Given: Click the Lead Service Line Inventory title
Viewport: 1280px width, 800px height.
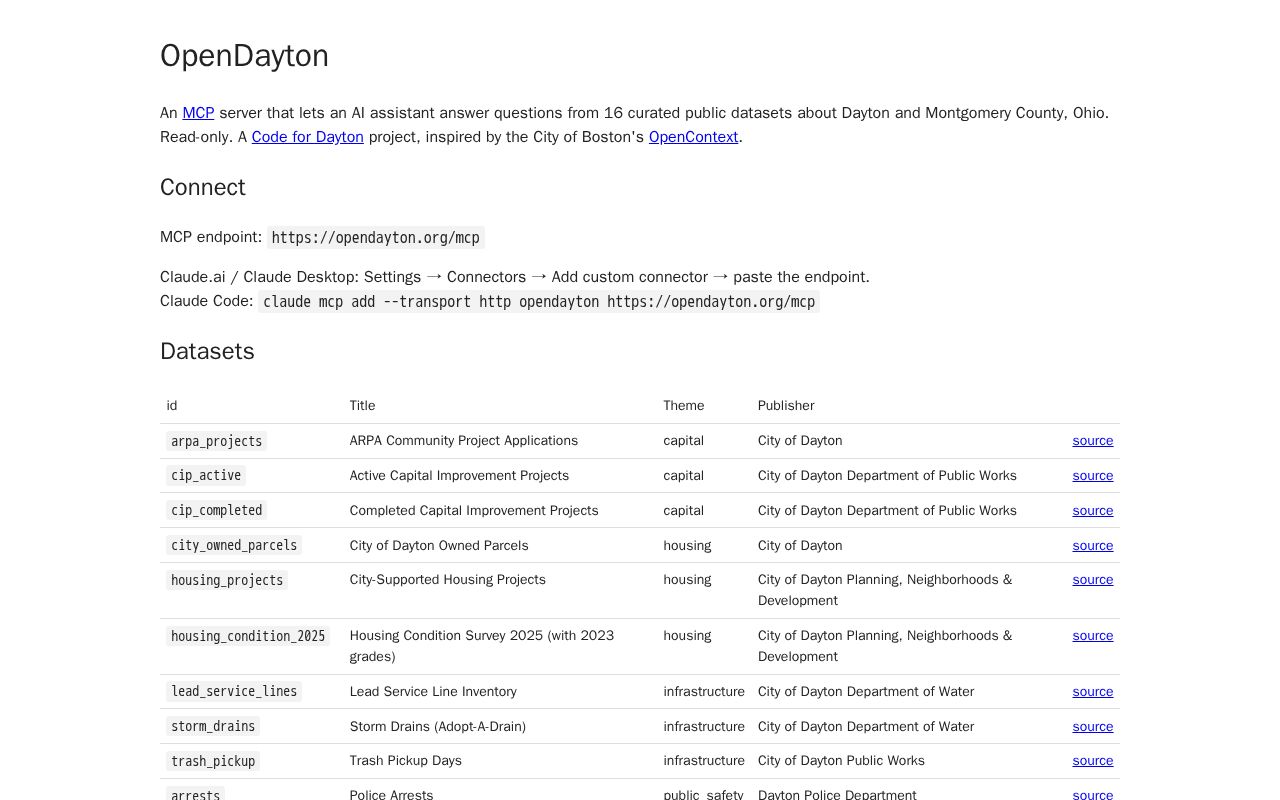Looking at the screenshot, I should click(433, 692).
